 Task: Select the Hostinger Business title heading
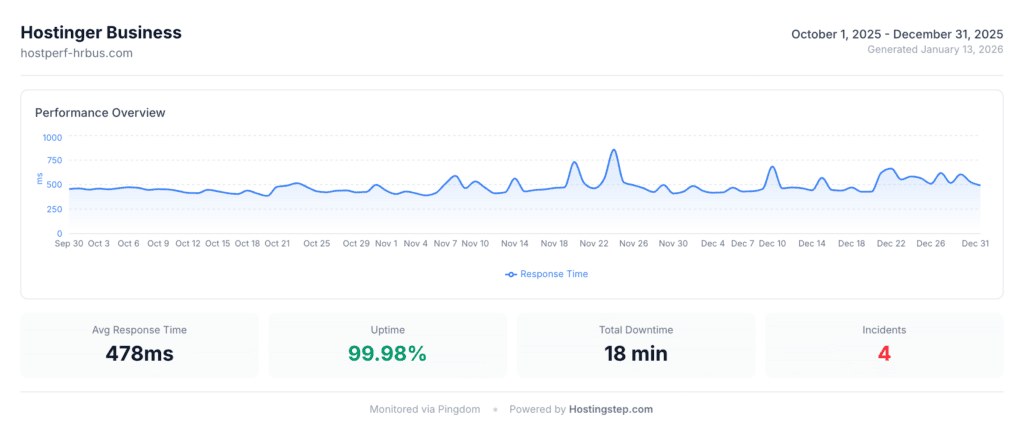point(101,32)
